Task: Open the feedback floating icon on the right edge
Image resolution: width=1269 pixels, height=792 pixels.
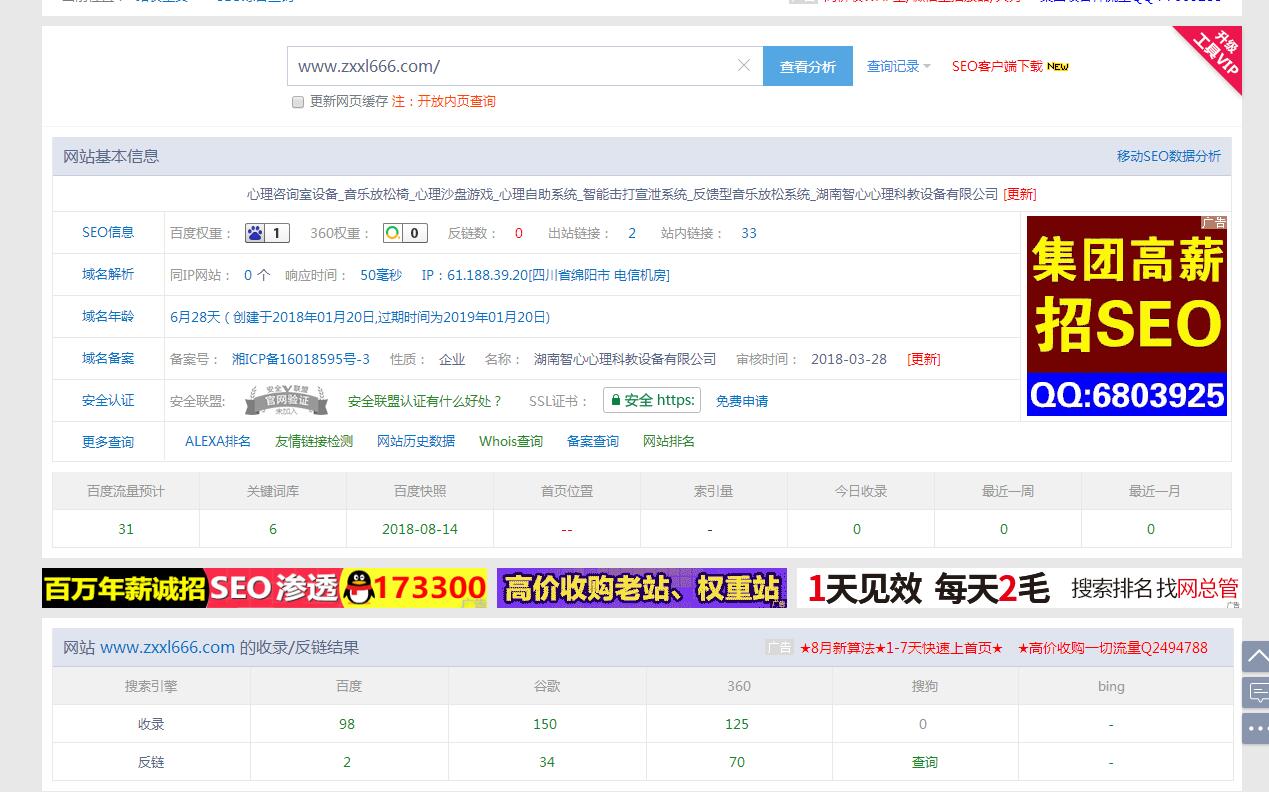Action: 1255,692
